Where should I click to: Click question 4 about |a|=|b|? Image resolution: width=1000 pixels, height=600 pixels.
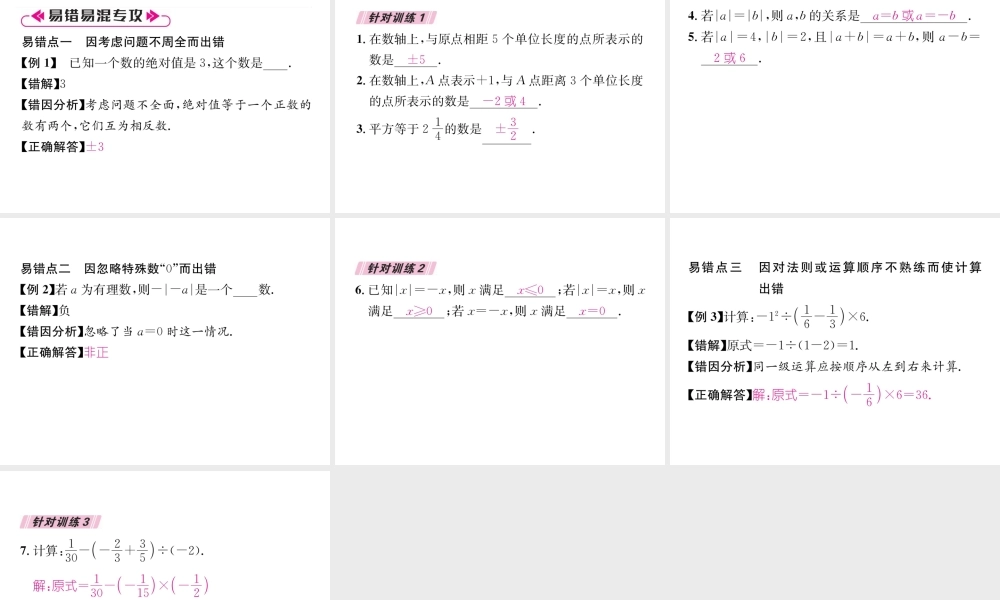click(x=829, y=16)
